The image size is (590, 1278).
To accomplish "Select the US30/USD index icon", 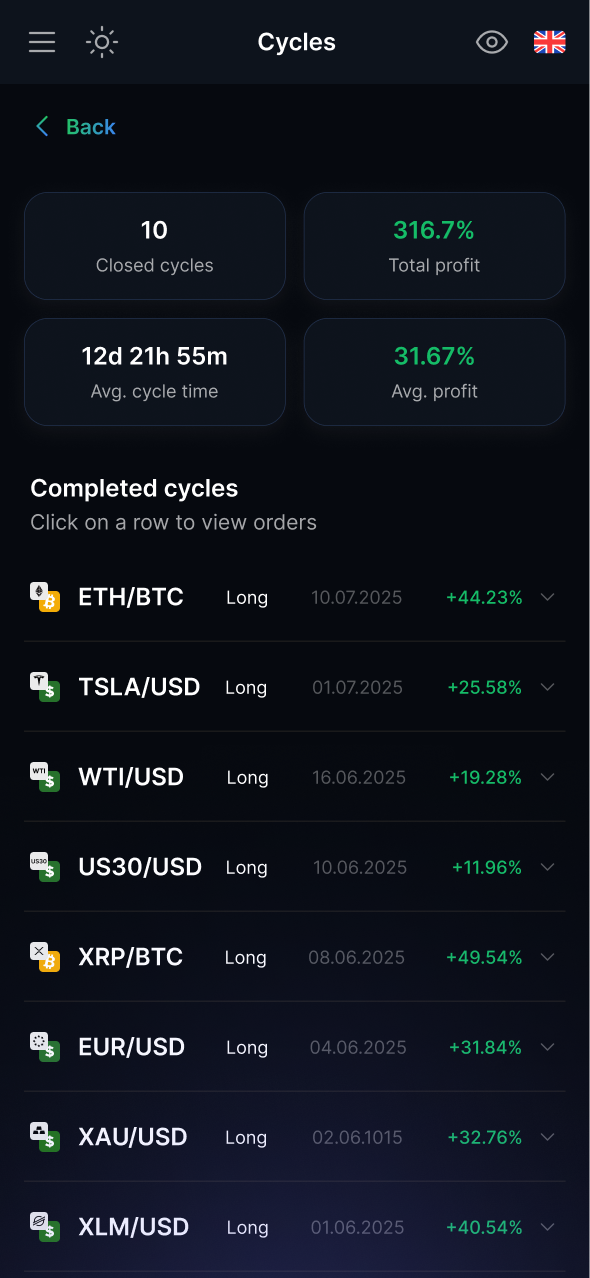I will pyautogui.click(x=46, y=867).
